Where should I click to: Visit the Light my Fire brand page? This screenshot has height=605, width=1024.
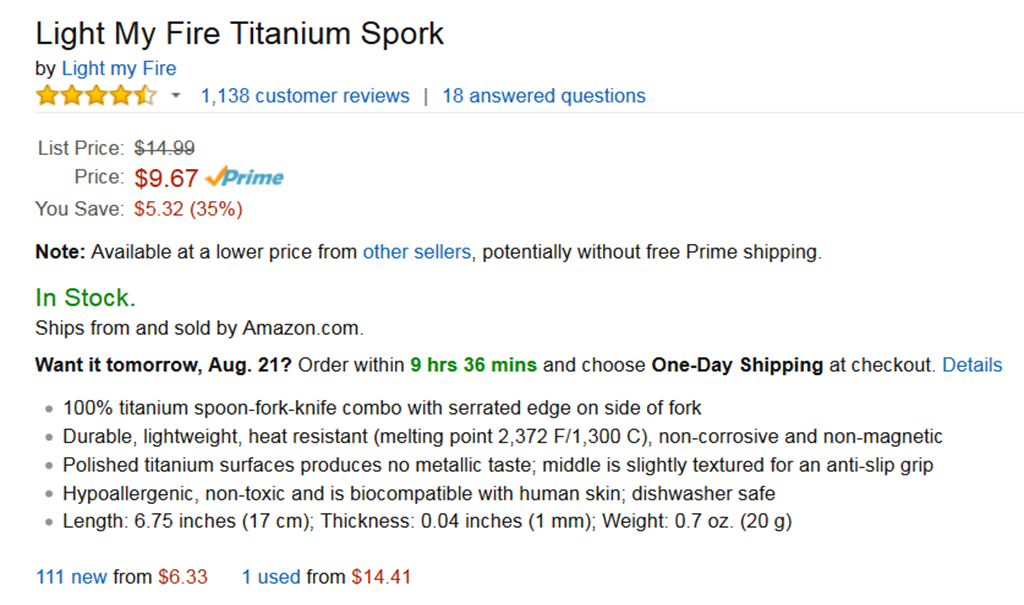click(x=119, y=68)
